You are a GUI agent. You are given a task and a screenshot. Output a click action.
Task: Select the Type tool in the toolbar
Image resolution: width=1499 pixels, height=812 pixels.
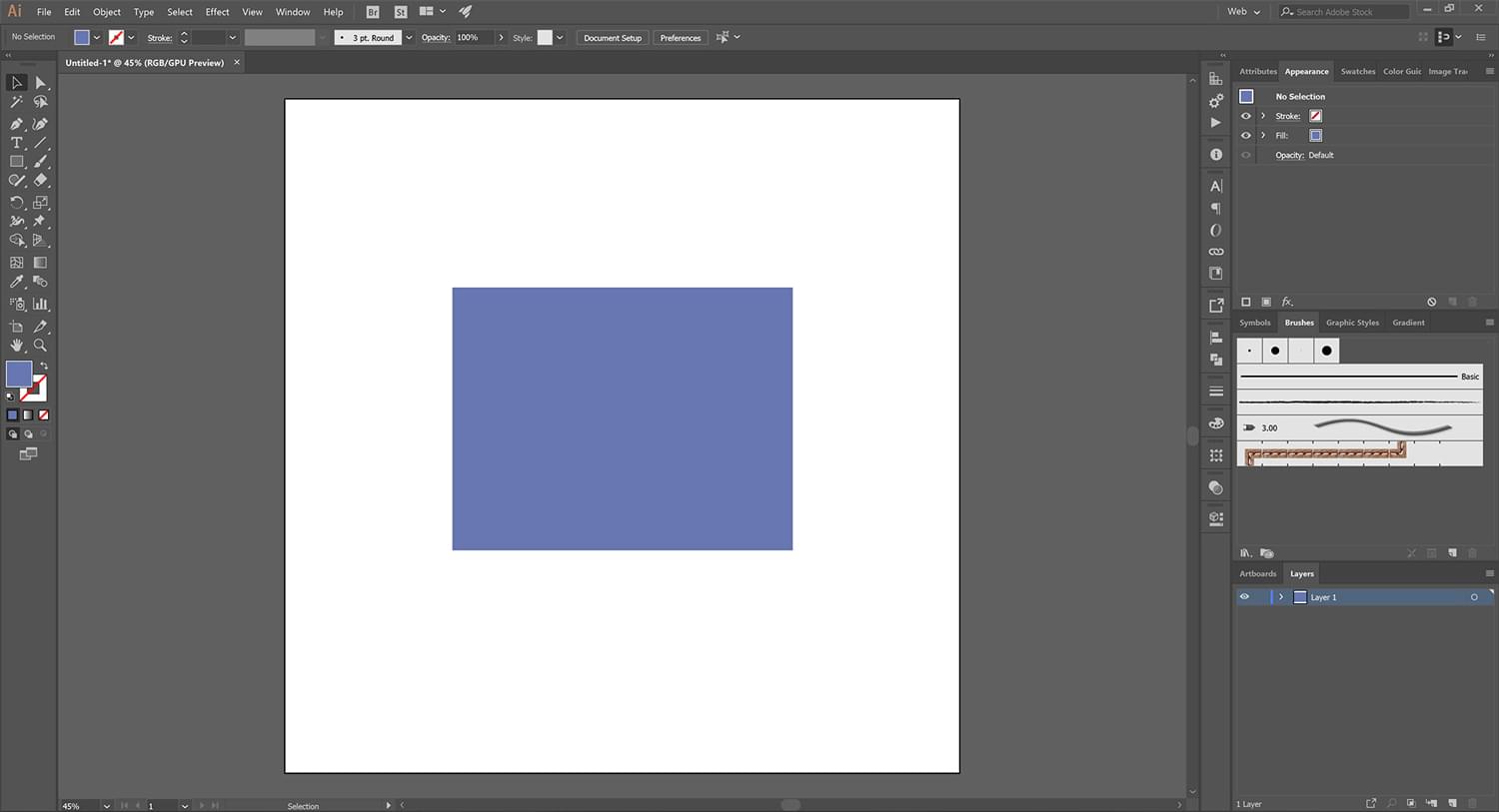pos(17,143)
